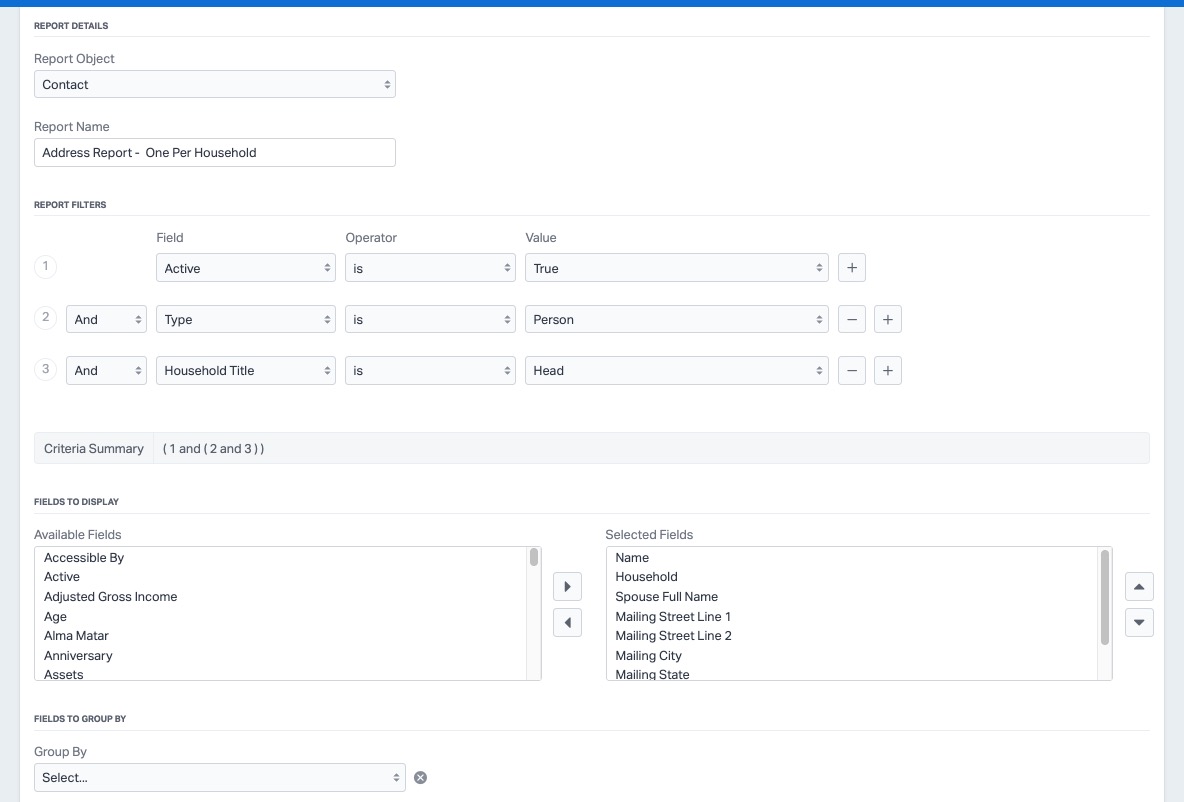Move selected field down in order
Screen dimensions: 1184x802
(1139, 622)
